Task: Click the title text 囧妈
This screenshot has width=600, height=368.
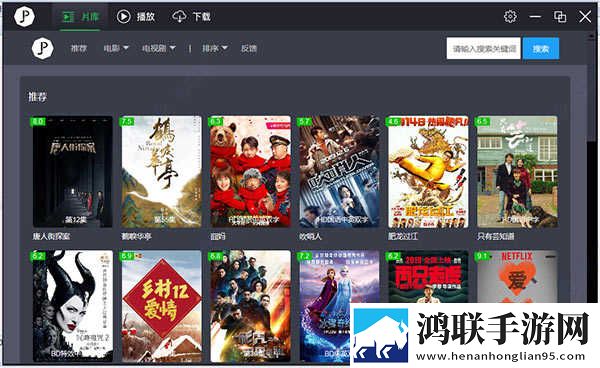Action: 218,236
